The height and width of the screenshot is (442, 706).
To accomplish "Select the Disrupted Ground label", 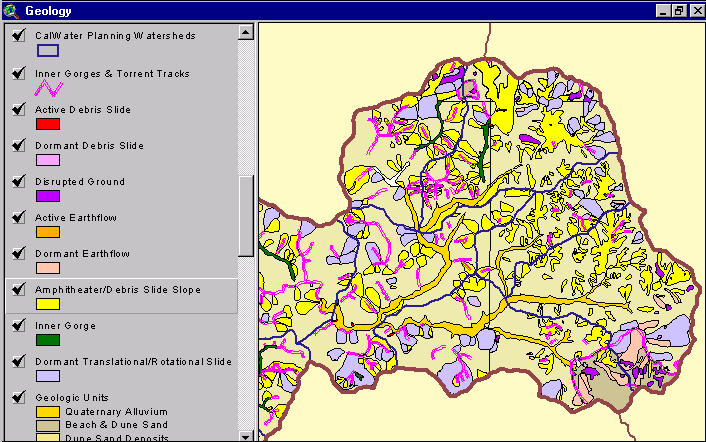I will (80, 181).
